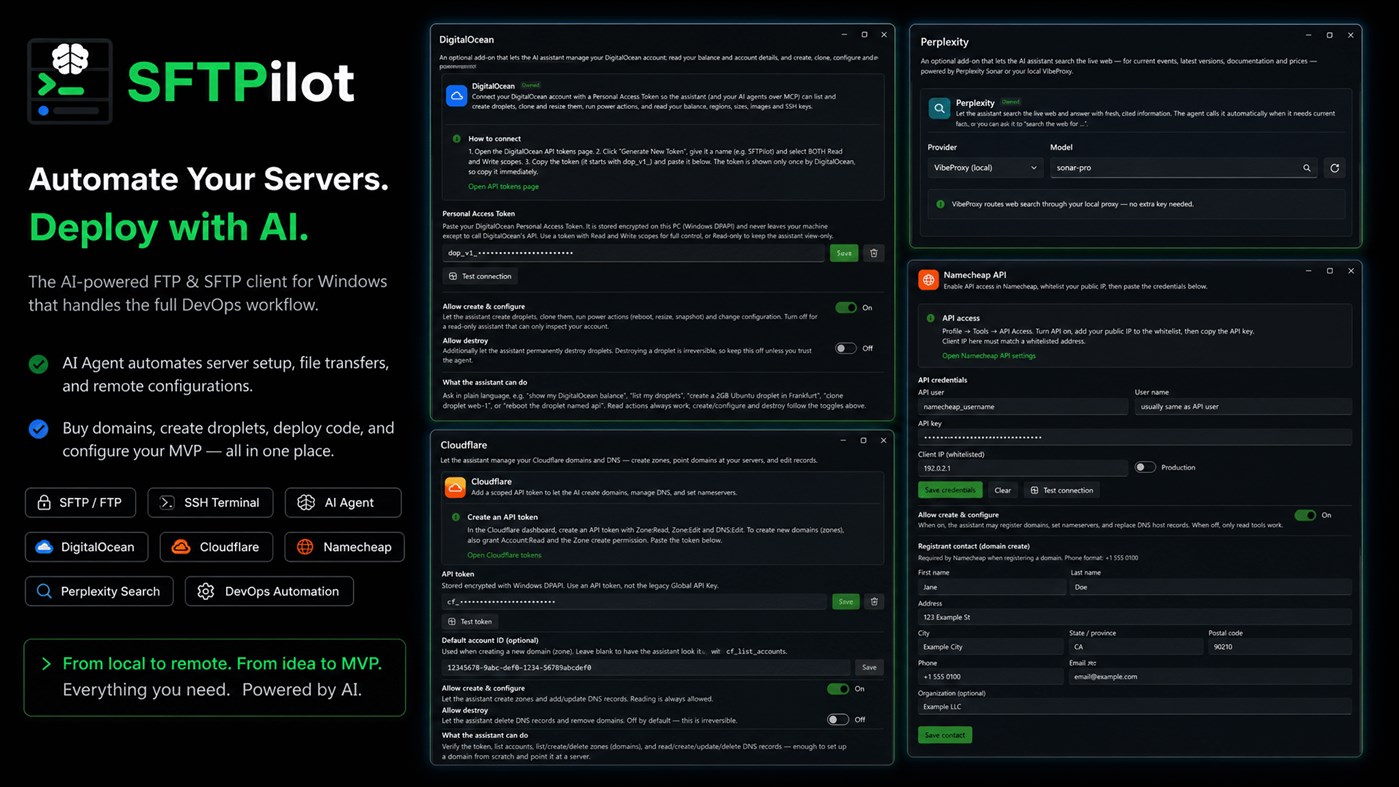Click the Perplexity search icon in Perplexity window

tap(939, 108)
